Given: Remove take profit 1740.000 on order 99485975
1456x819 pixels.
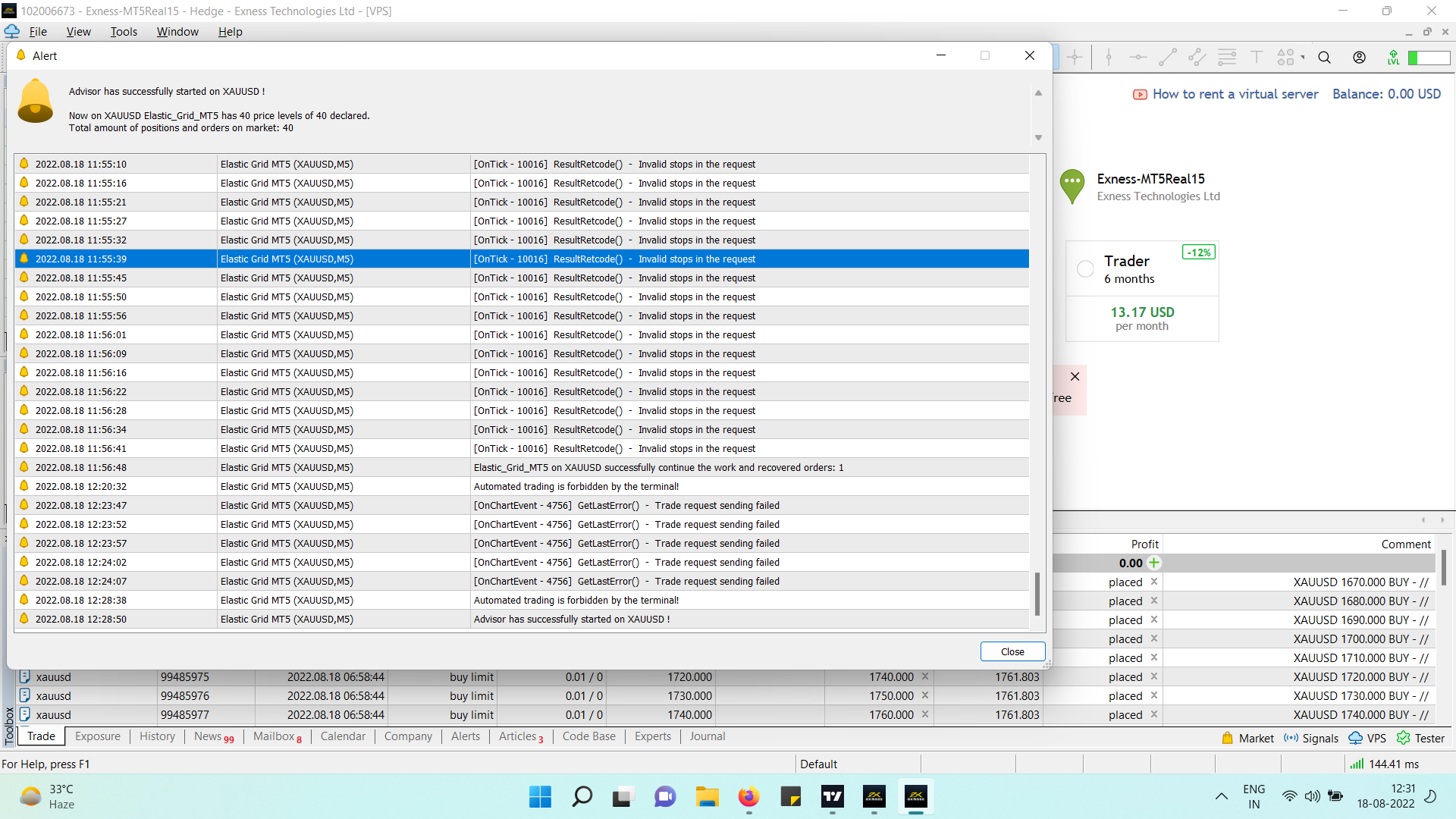Looking at the screenshot, I should 925,676.
